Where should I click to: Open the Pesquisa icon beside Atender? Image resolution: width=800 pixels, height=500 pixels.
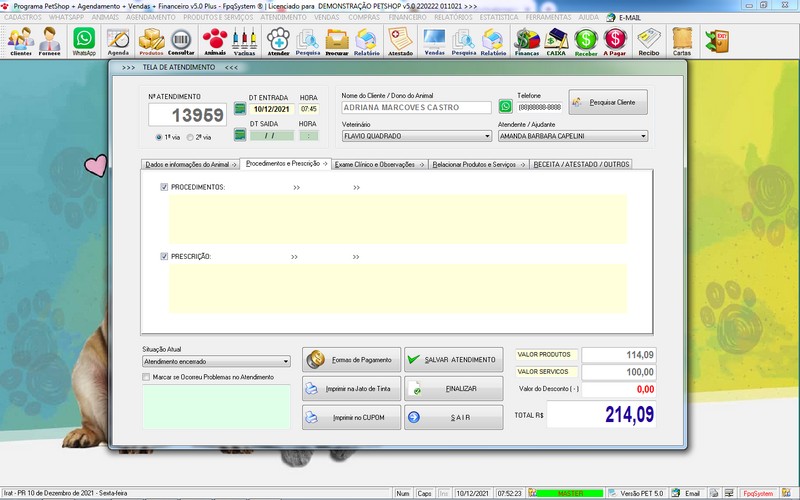coord(308,41)
